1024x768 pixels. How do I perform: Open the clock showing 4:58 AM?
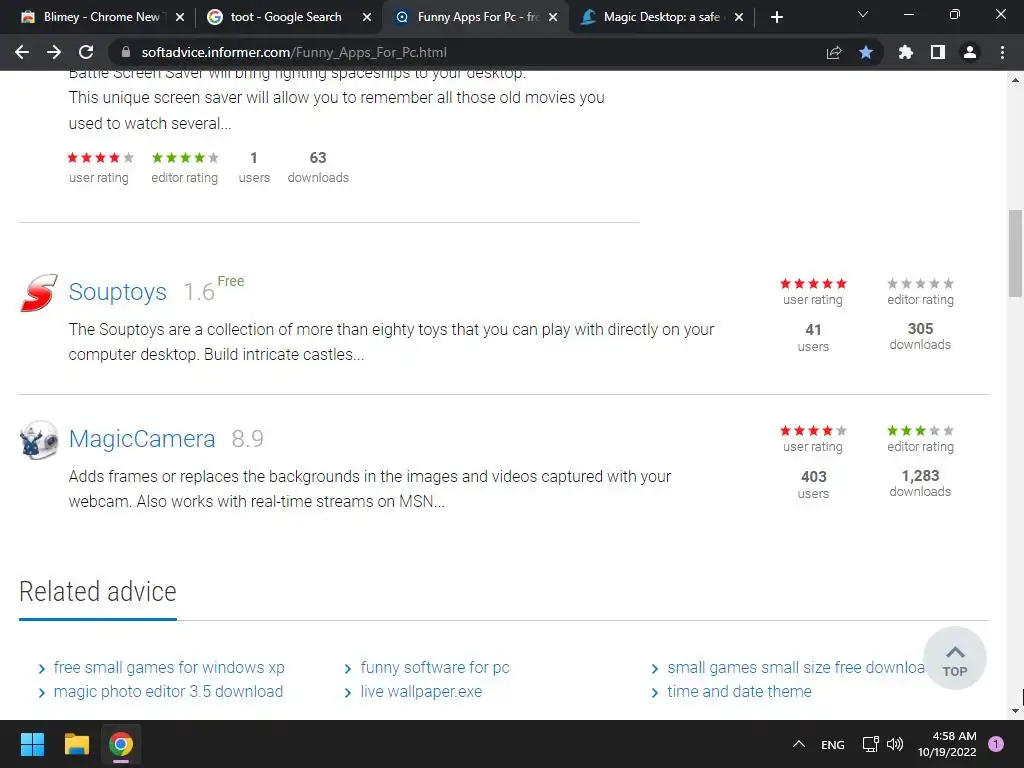(947, 744)
